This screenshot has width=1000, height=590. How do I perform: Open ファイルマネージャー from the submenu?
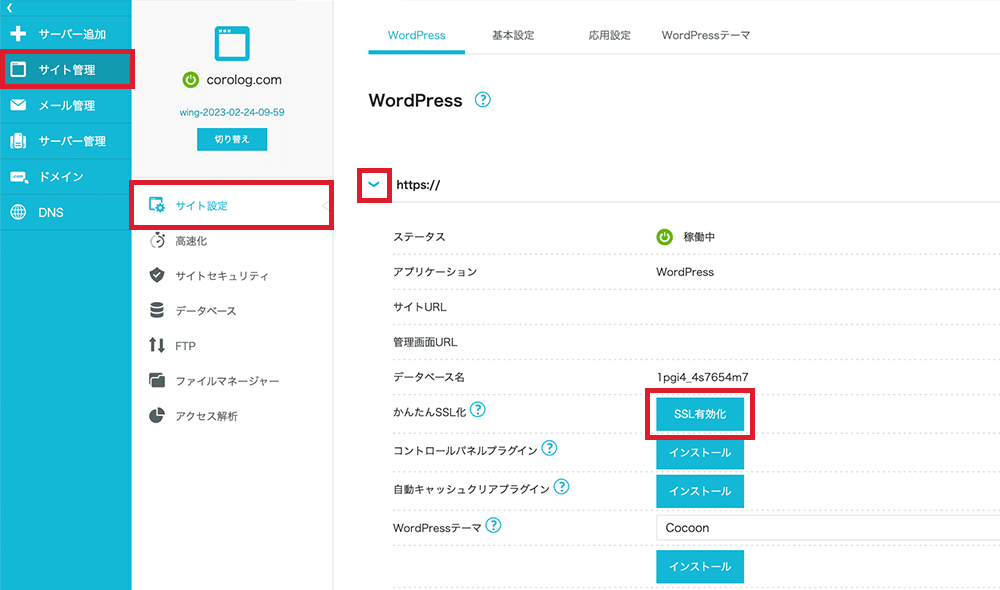pos(227,381)
